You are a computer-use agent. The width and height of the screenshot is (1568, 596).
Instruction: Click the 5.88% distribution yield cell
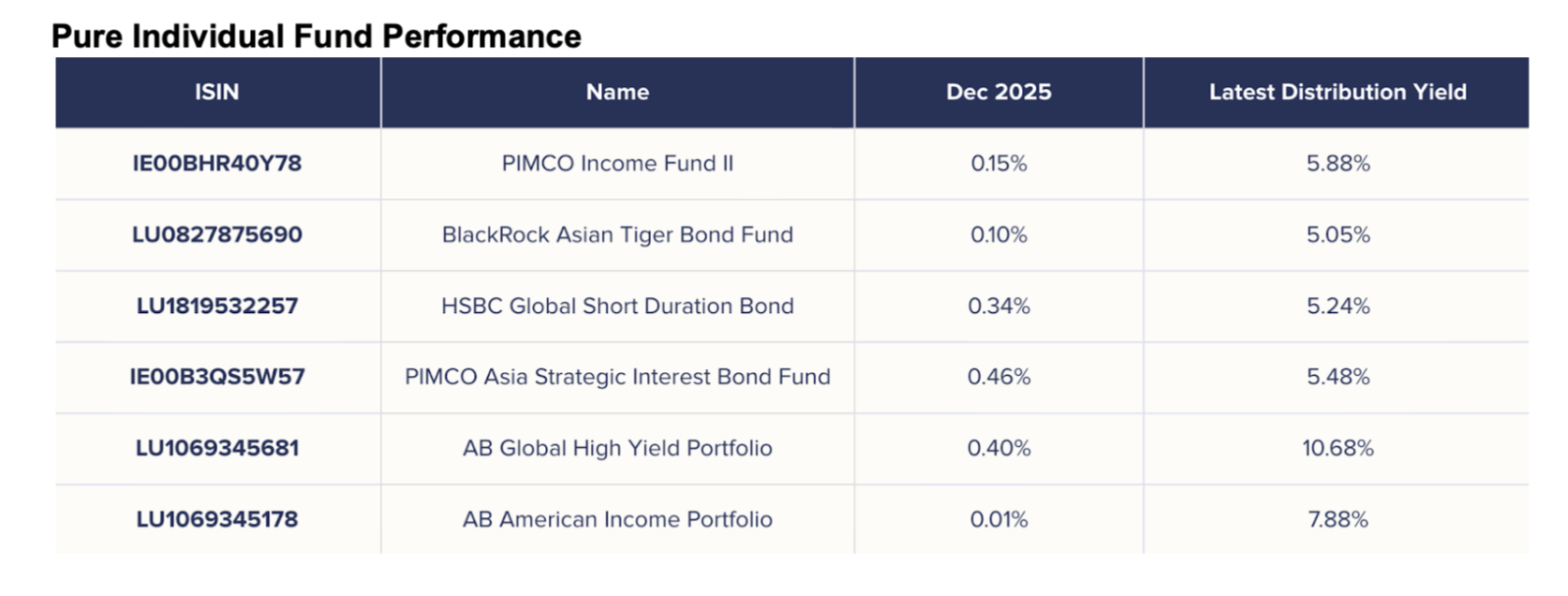pos(1337,163)
